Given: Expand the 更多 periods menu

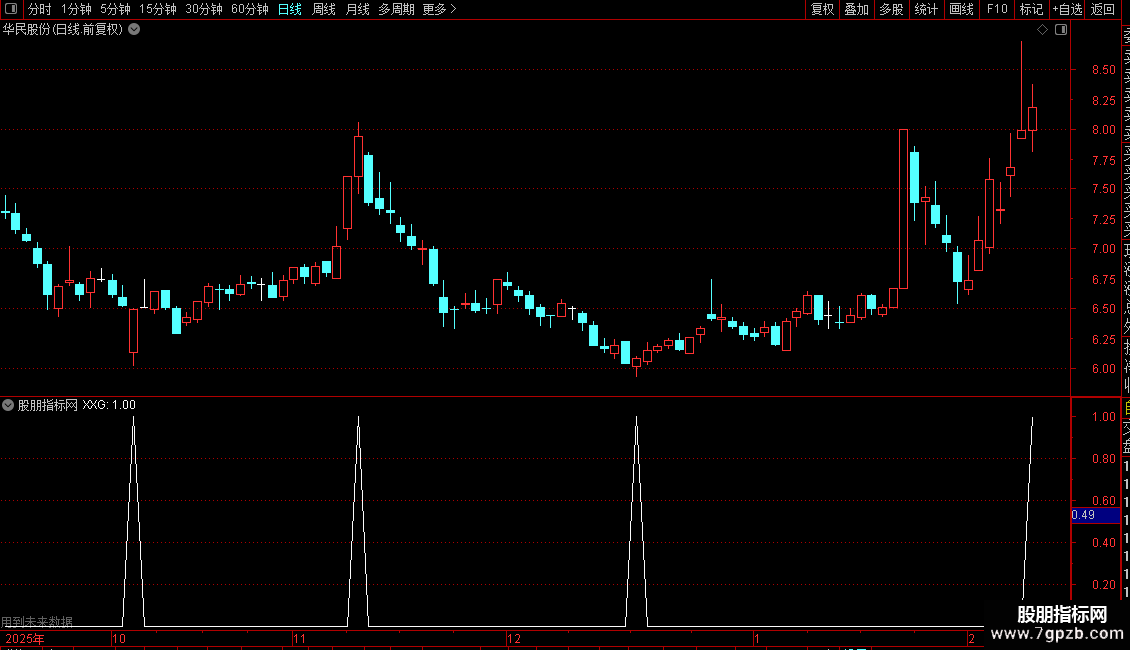Looking at the screenshot, I should pos(440,9).
